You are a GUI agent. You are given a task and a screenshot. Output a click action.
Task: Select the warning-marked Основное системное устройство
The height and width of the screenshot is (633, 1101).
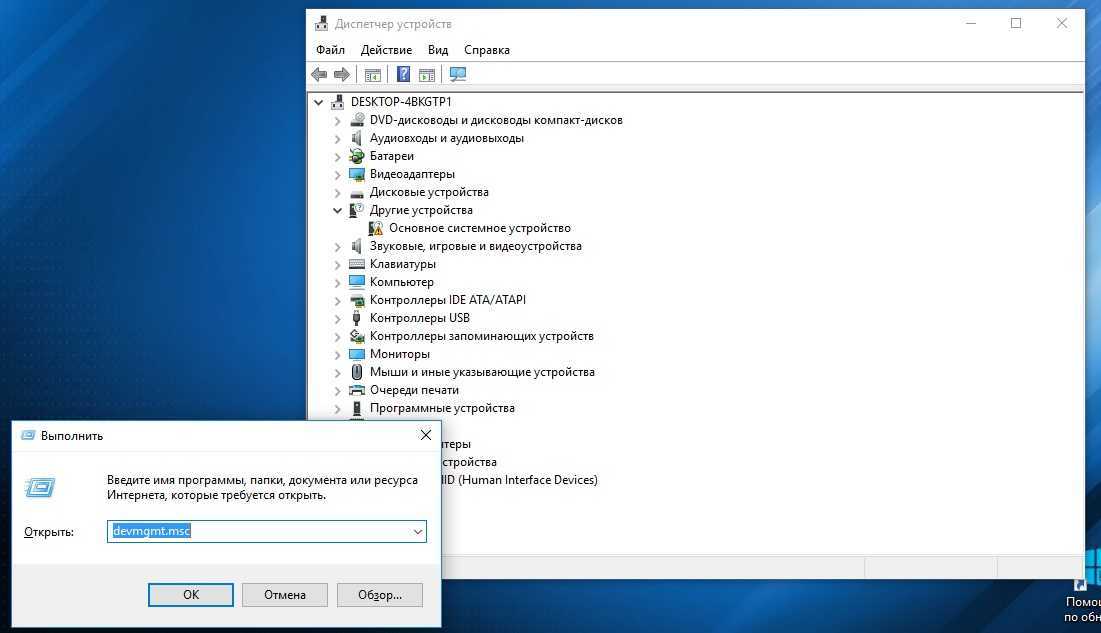(479, 228)
